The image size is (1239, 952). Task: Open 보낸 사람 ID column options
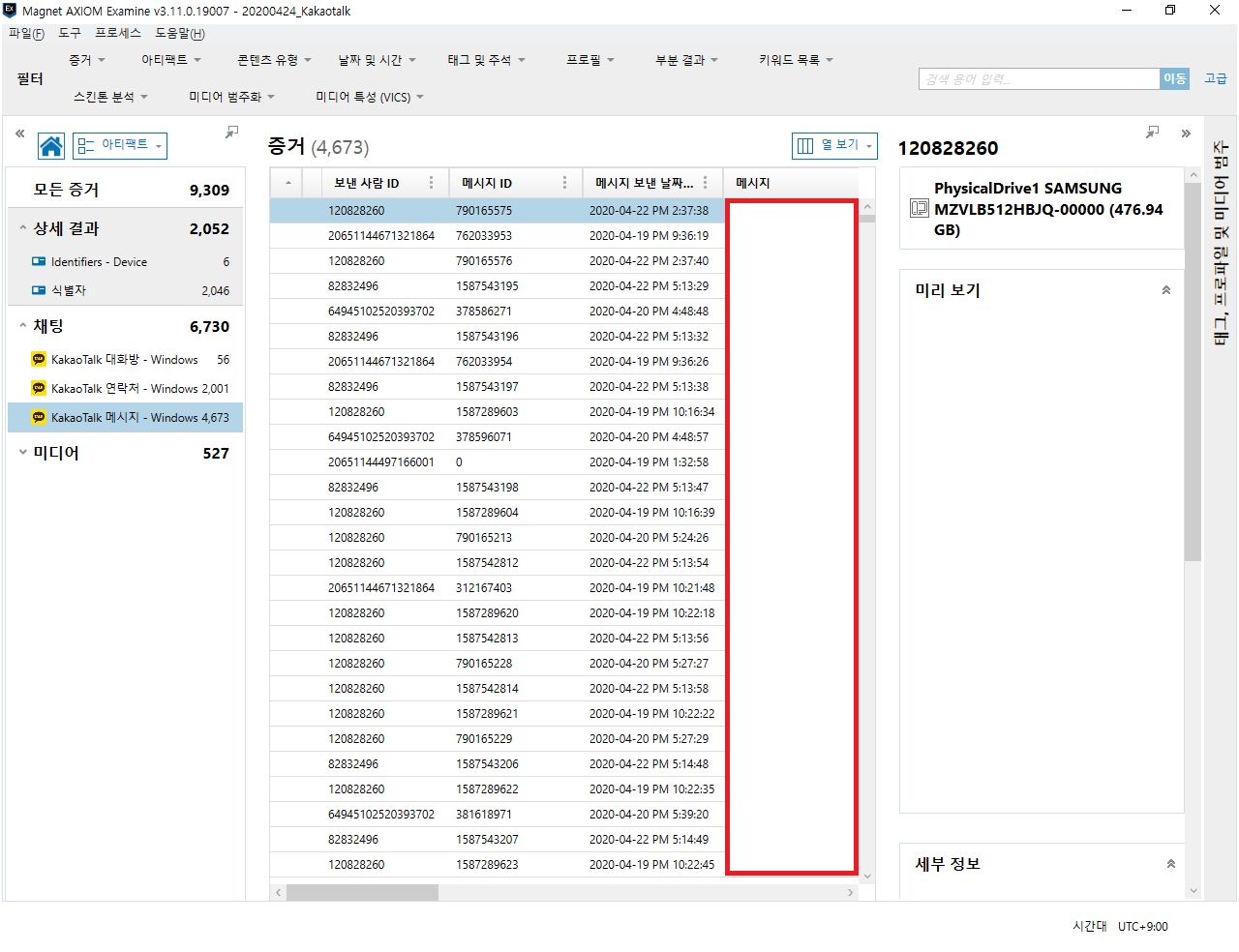[431, 183]
